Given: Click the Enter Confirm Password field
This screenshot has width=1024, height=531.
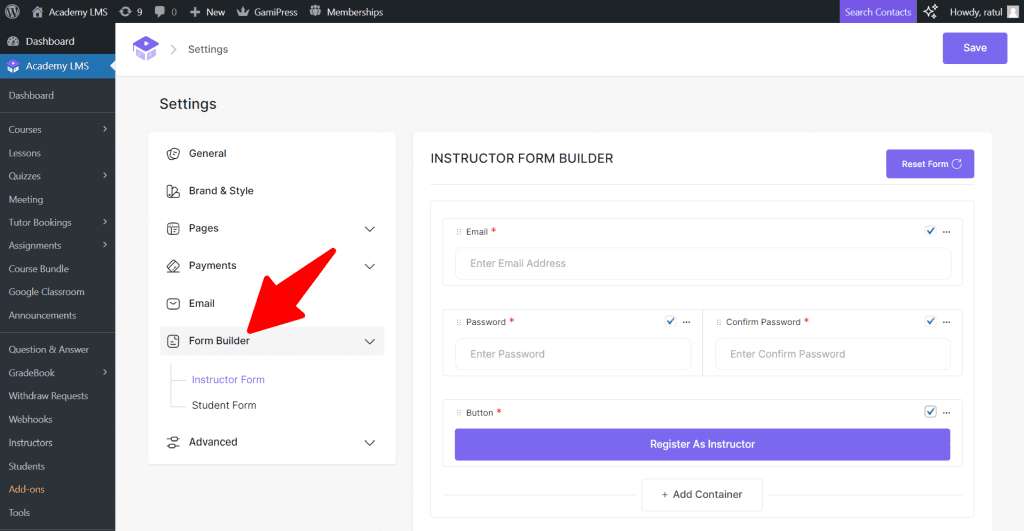Looking at the screenshot, I should (833, 354).
